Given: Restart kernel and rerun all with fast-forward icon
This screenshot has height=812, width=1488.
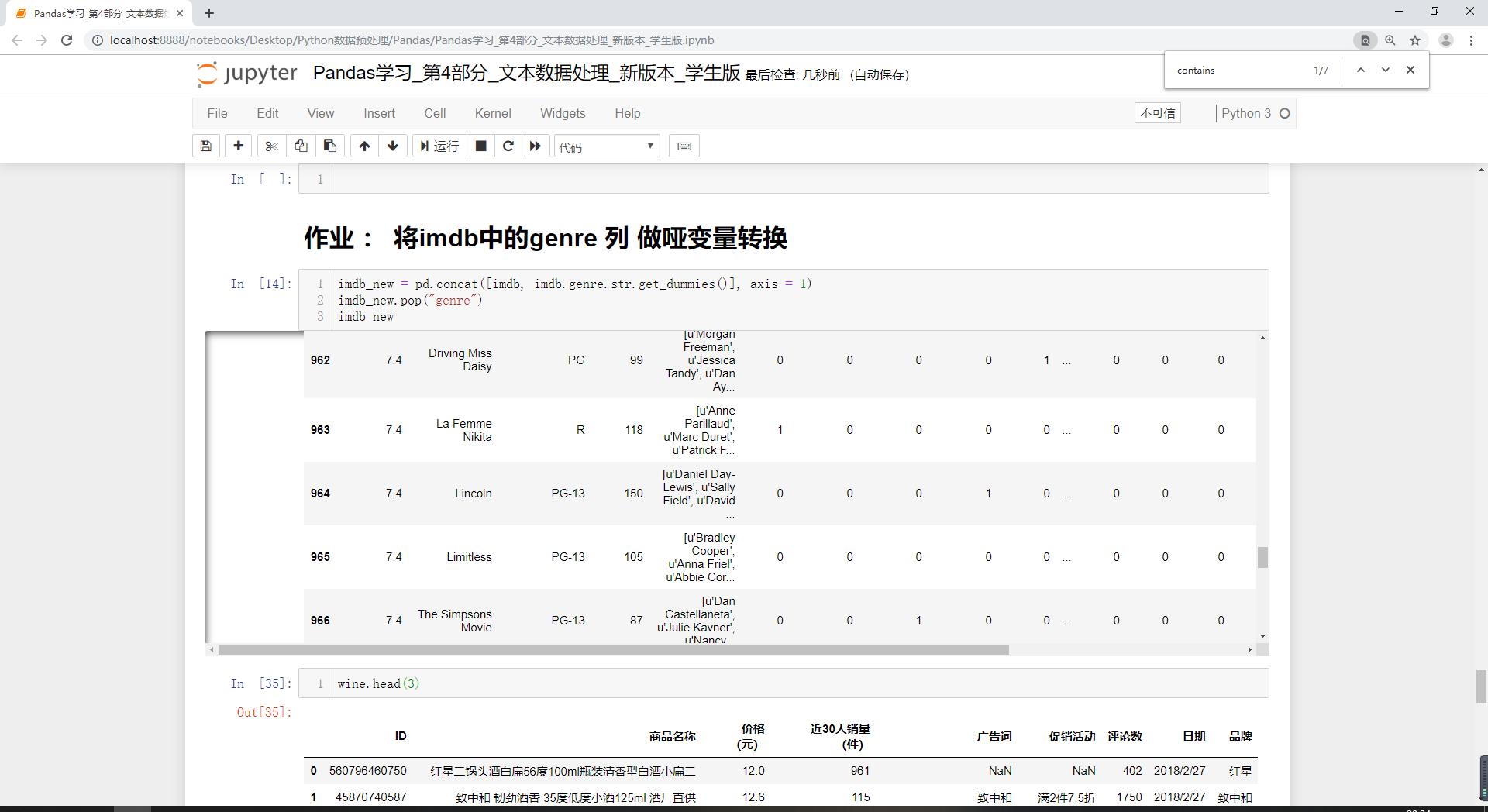Looking at the screenshot, I should pyautogui.click(x=536, y=146).
